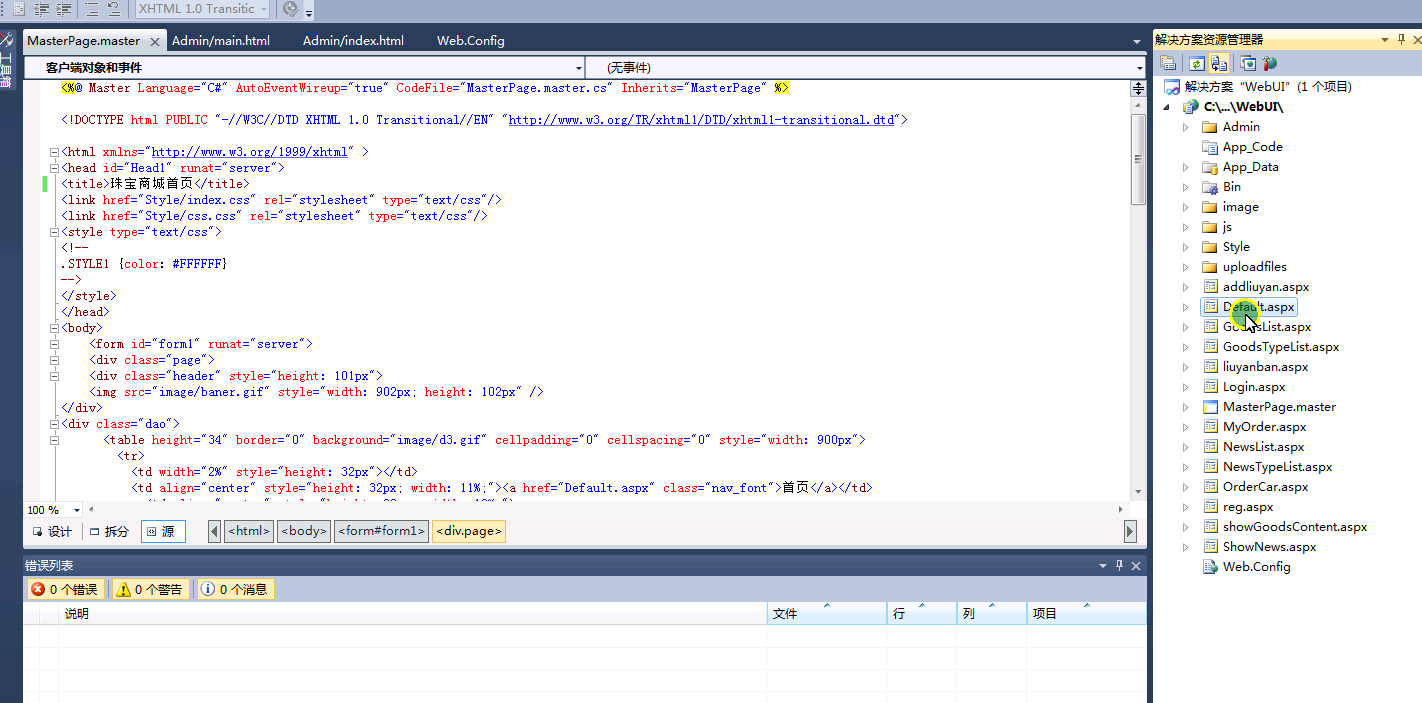The height and width of the screenshot is (703, 1422).
Task: Switch to the Admin/main.html tab
Action: tap(221, 41)
